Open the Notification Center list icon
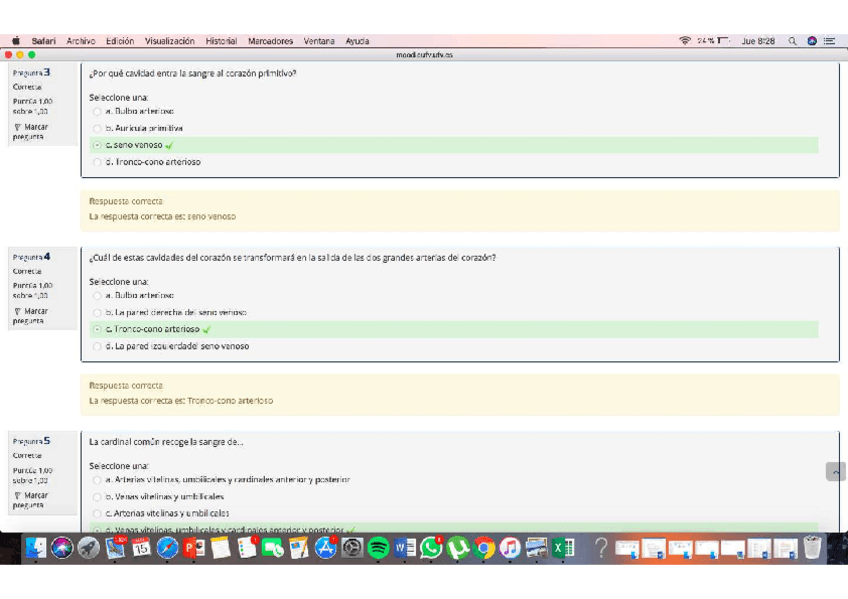 (829, 41)
